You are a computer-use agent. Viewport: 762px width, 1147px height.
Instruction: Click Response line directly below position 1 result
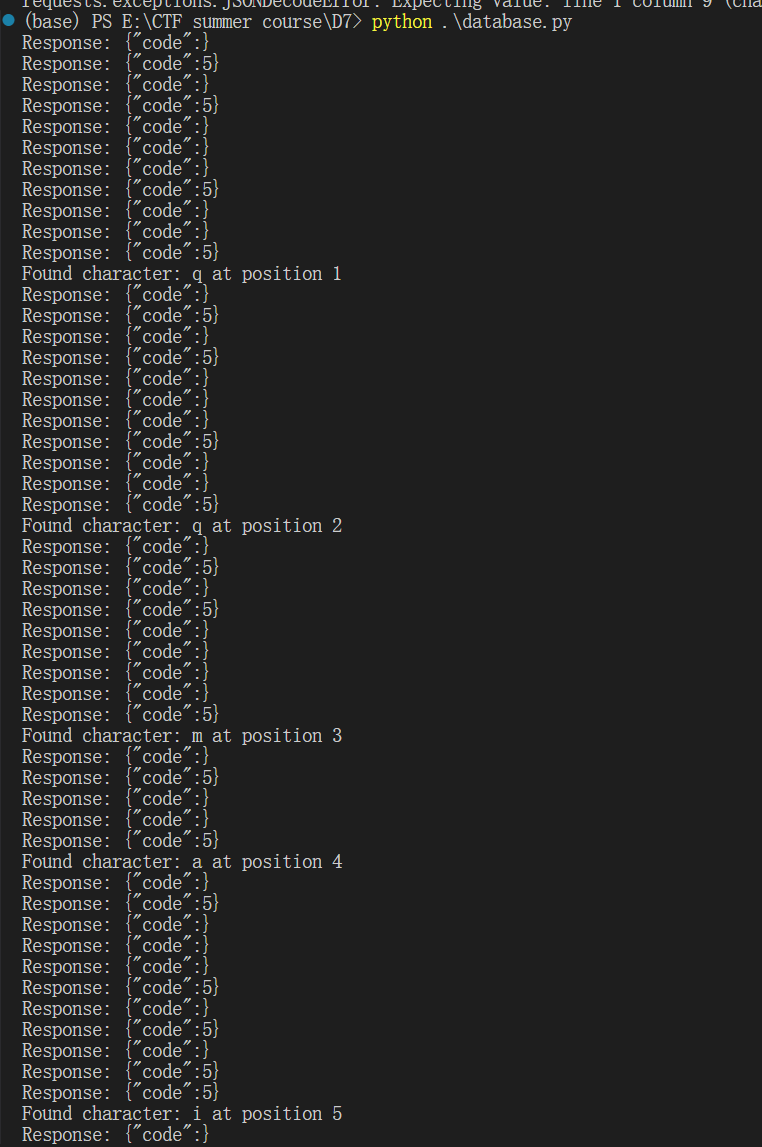[x=115, y=295]
